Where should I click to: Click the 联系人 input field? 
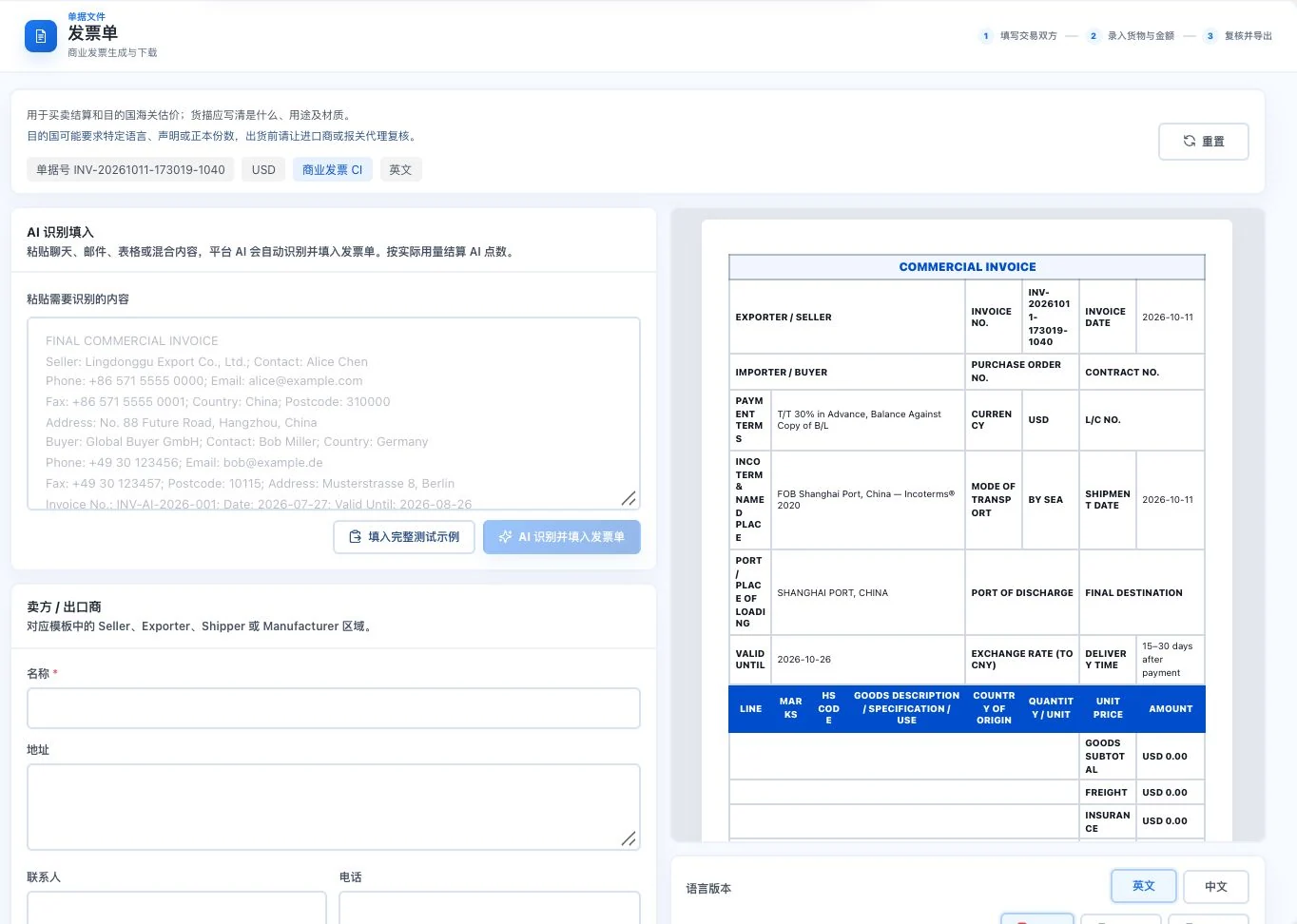pyautogui.click(x=177, y=908)
